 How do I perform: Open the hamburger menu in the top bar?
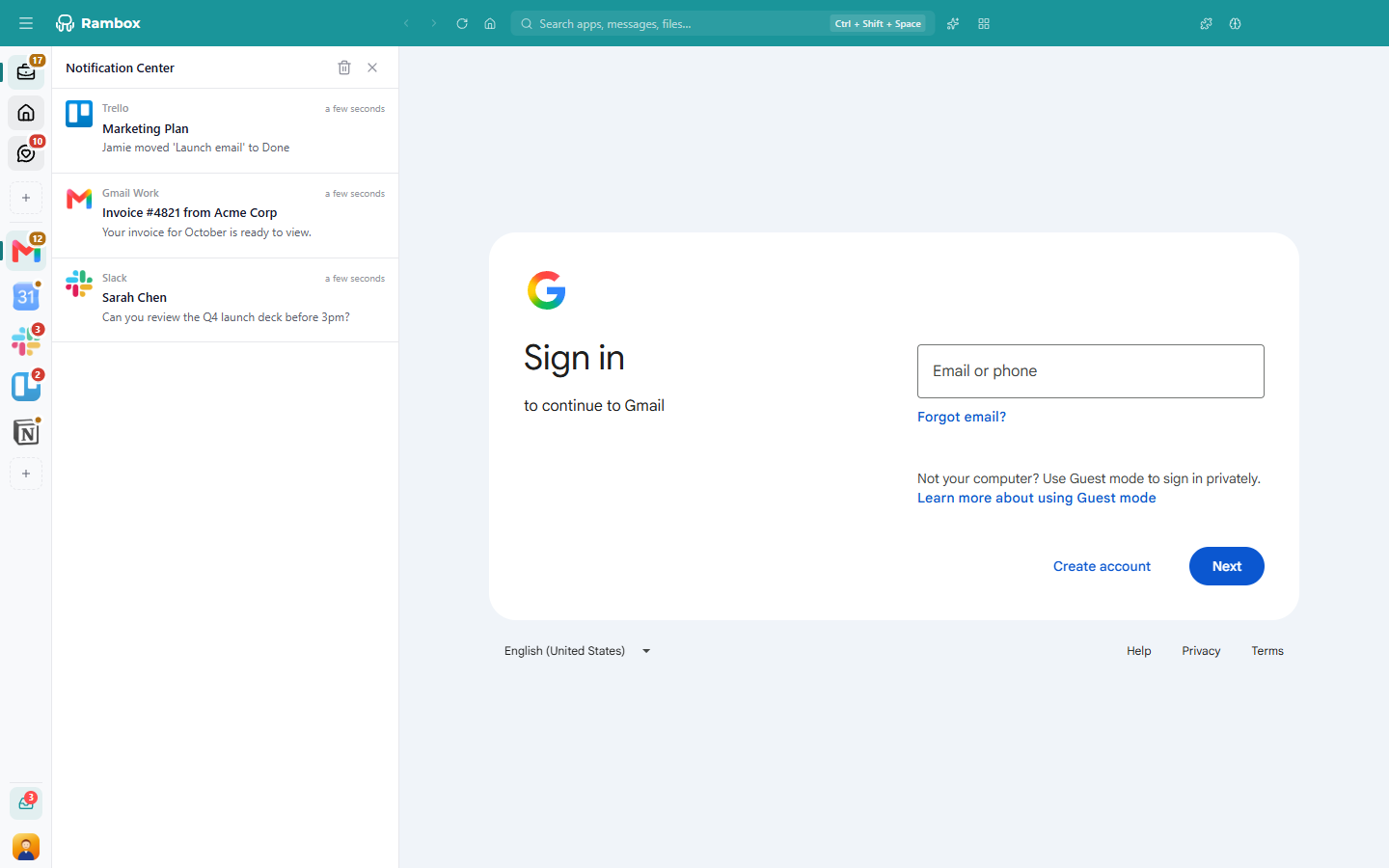pyautogui.click(x=26, y=23)
